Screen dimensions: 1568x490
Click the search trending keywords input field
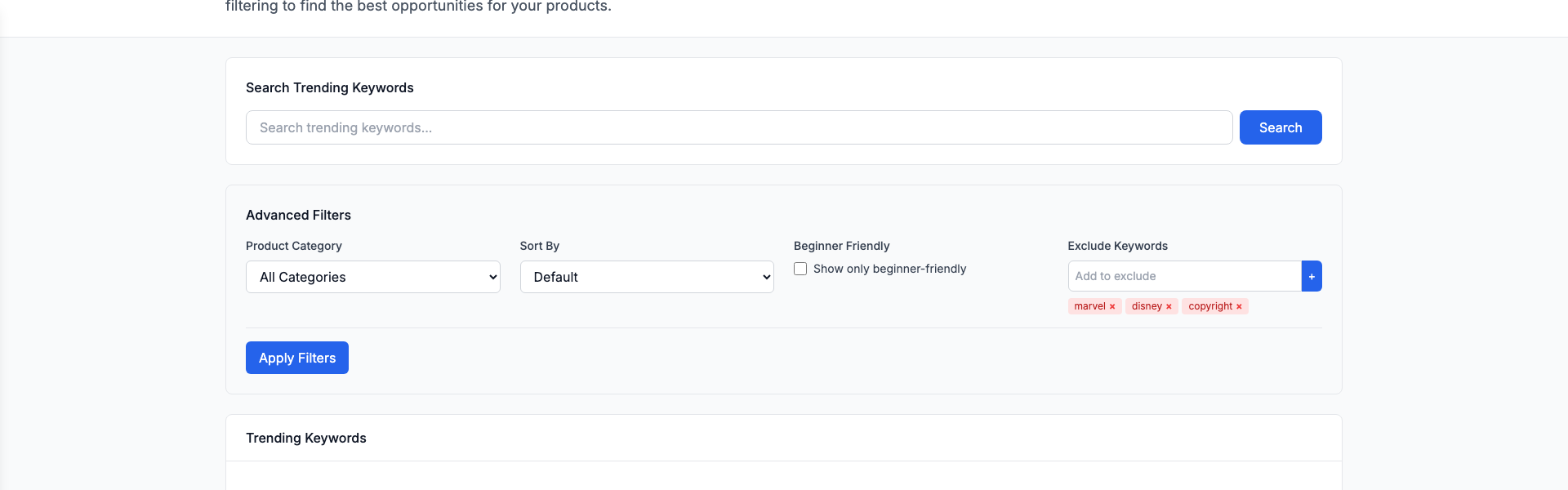(739, 127)
